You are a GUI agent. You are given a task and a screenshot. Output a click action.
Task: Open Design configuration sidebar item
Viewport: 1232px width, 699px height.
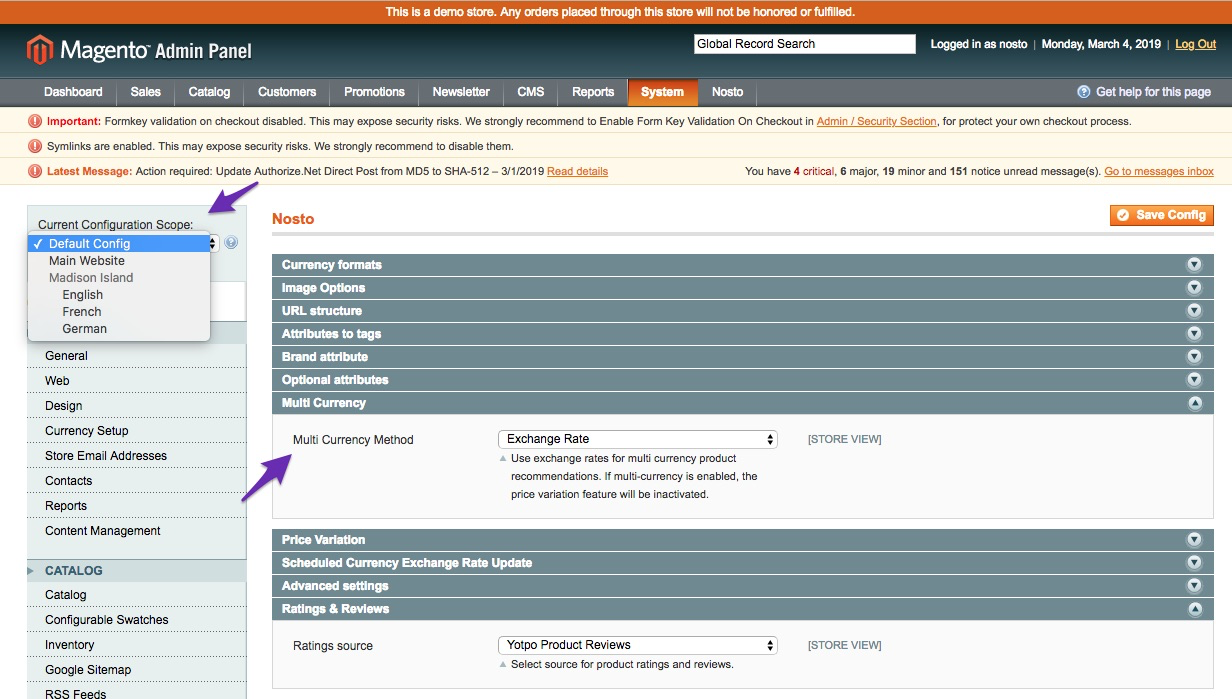pyautogui.click(x=136, y=406)
